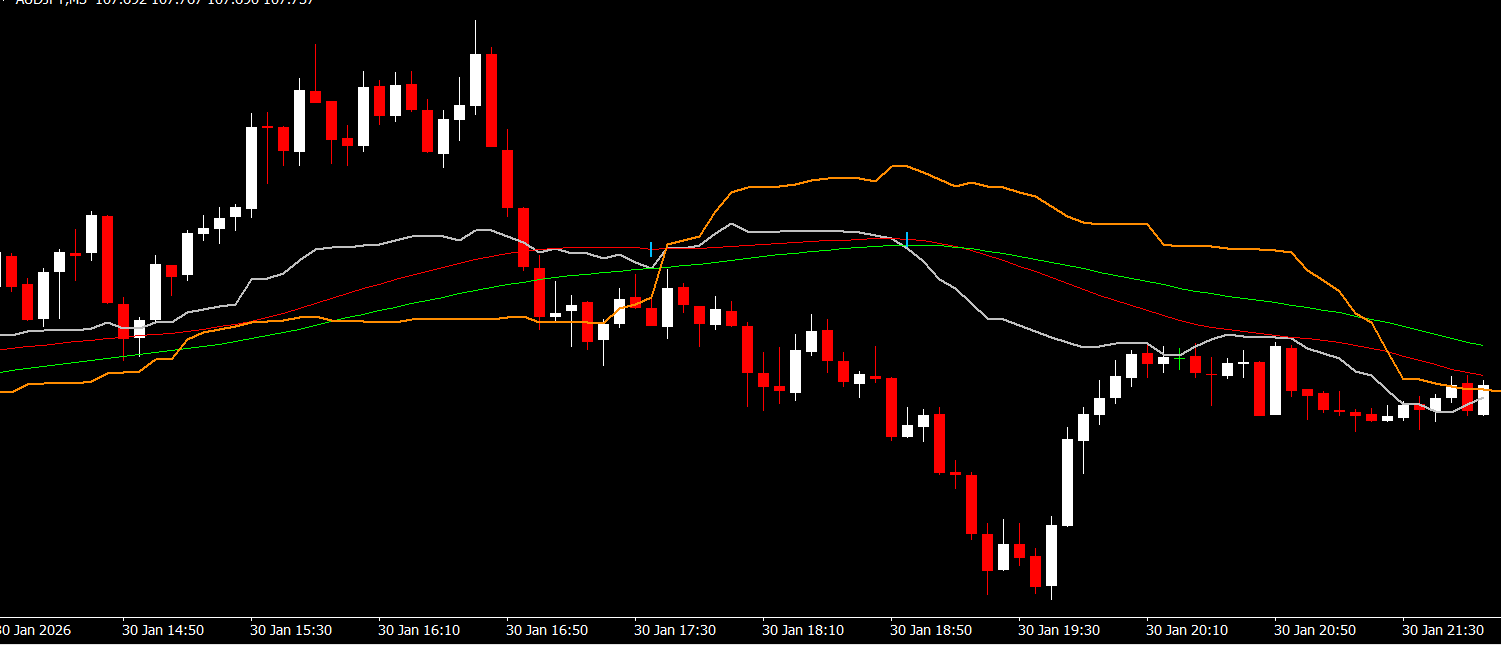
Task: Click the tall white rally candle at 19:30
Action: (1067, 482)
